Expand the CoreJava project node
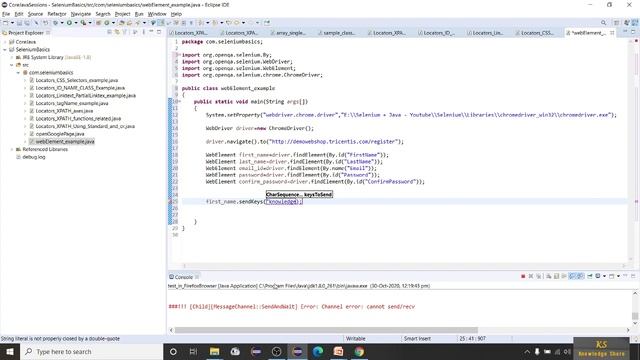The image size is (640, 360). 5,42
